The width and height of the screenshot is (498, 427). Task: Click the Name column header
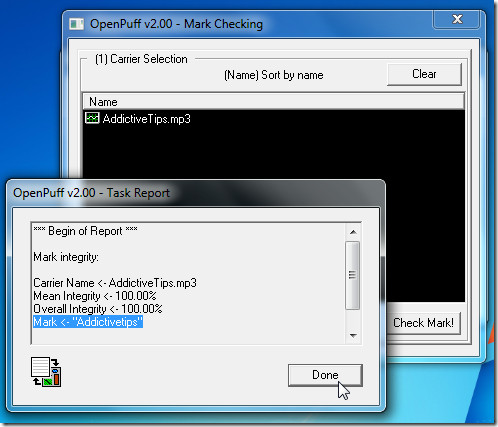(x=273, y=102)
